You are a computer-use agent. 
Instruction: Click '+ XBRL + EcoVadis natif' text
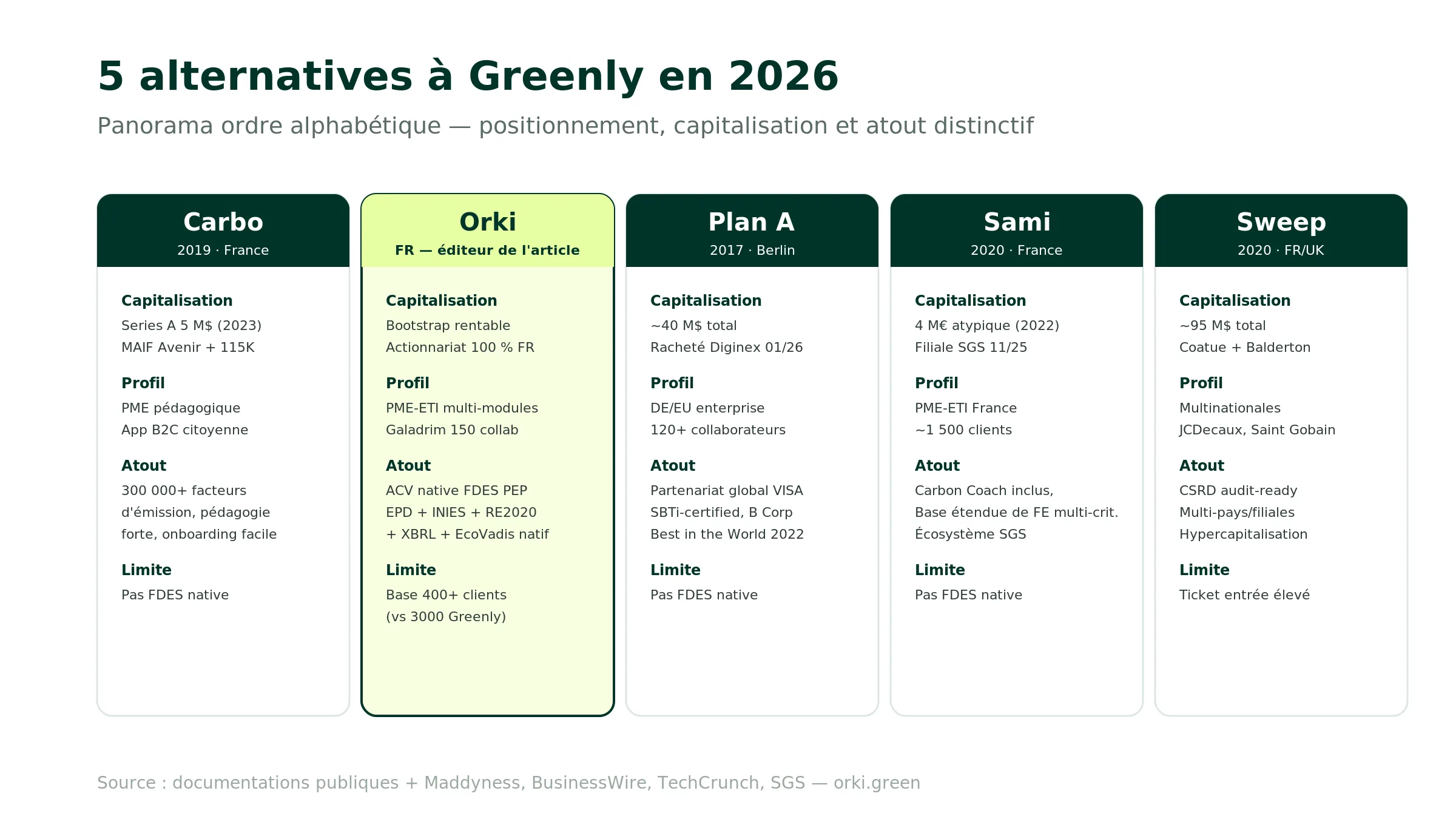(468, 534)
